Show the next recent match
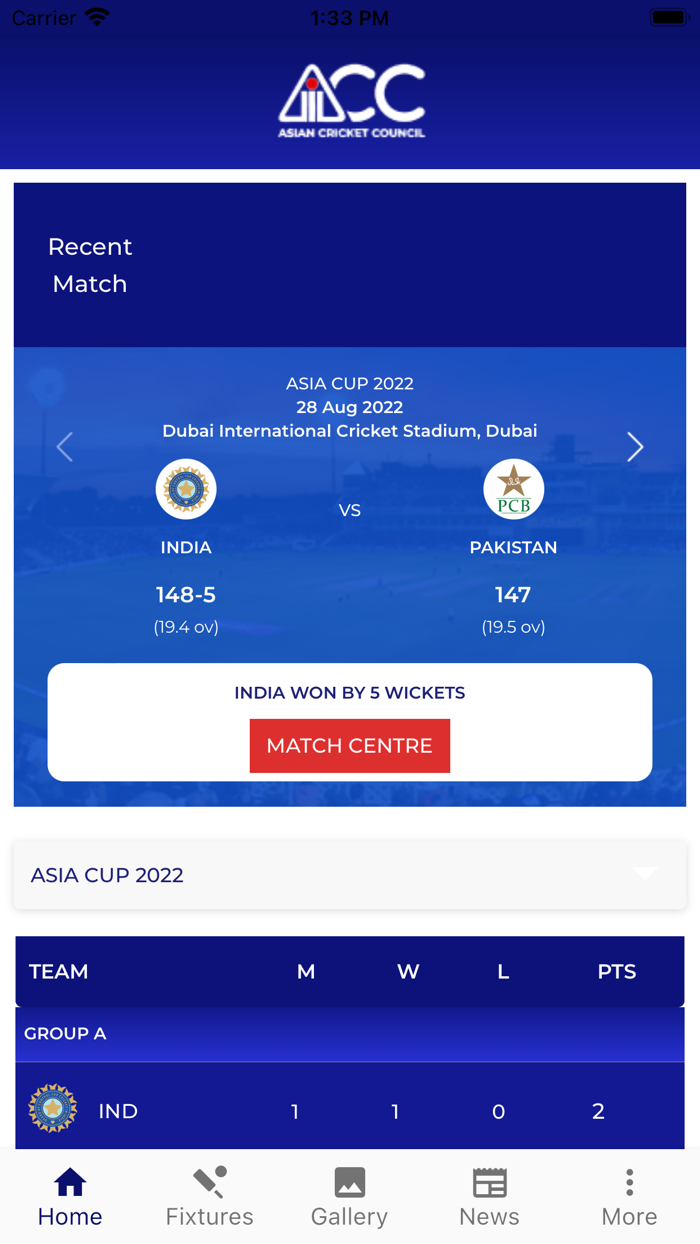Image resolution: width=700 pixels, height=1244 pixels. 635,447
